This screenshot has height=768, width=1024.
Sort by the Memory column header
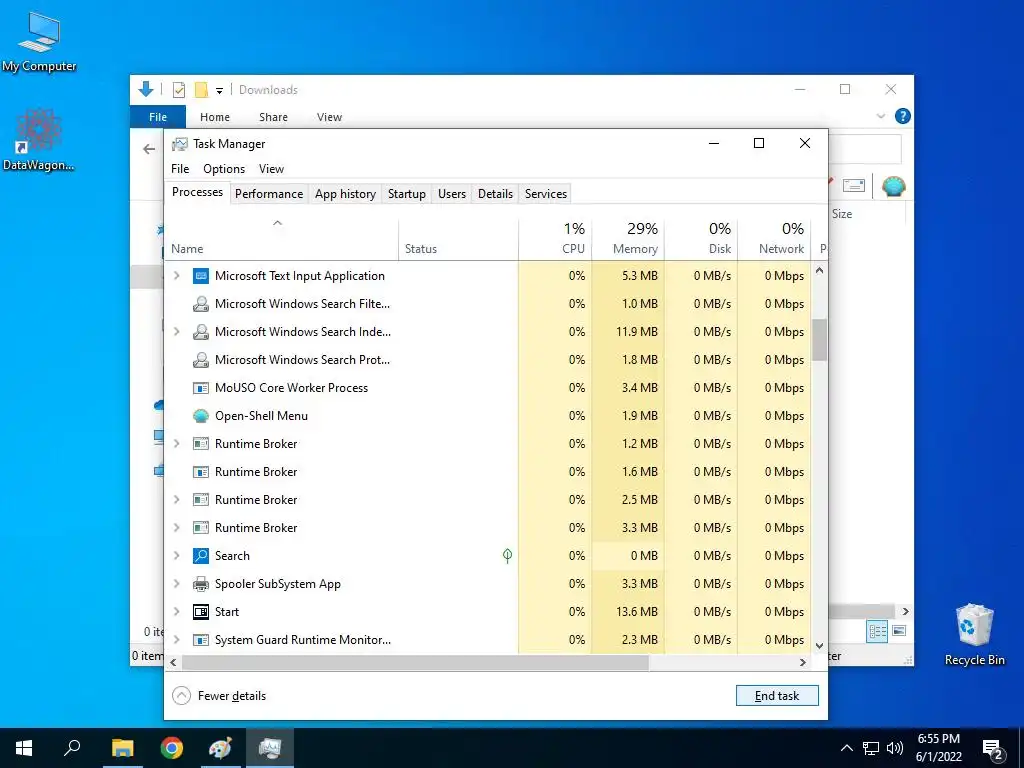628,239
